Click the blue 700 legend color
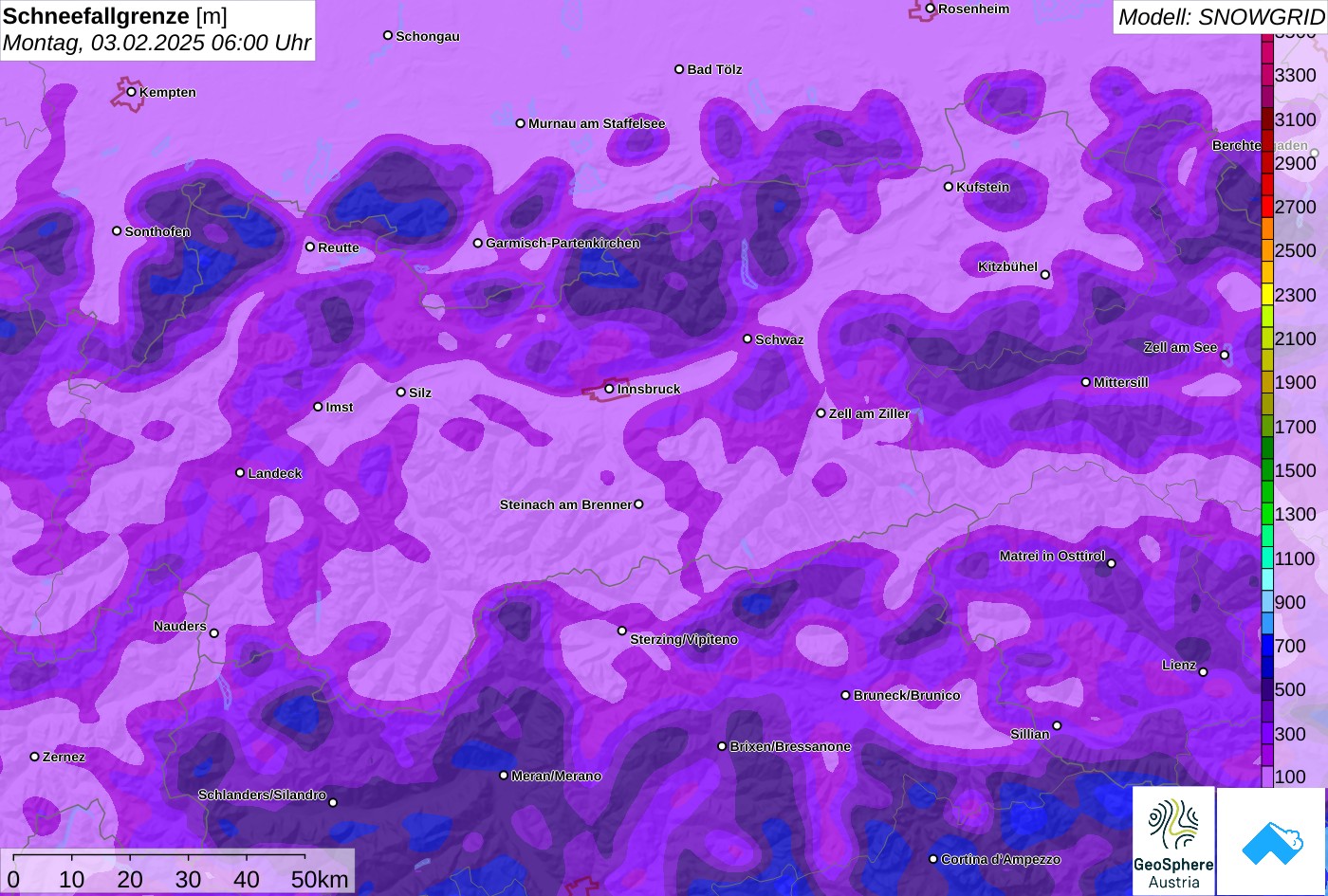 click(1266, 646)
